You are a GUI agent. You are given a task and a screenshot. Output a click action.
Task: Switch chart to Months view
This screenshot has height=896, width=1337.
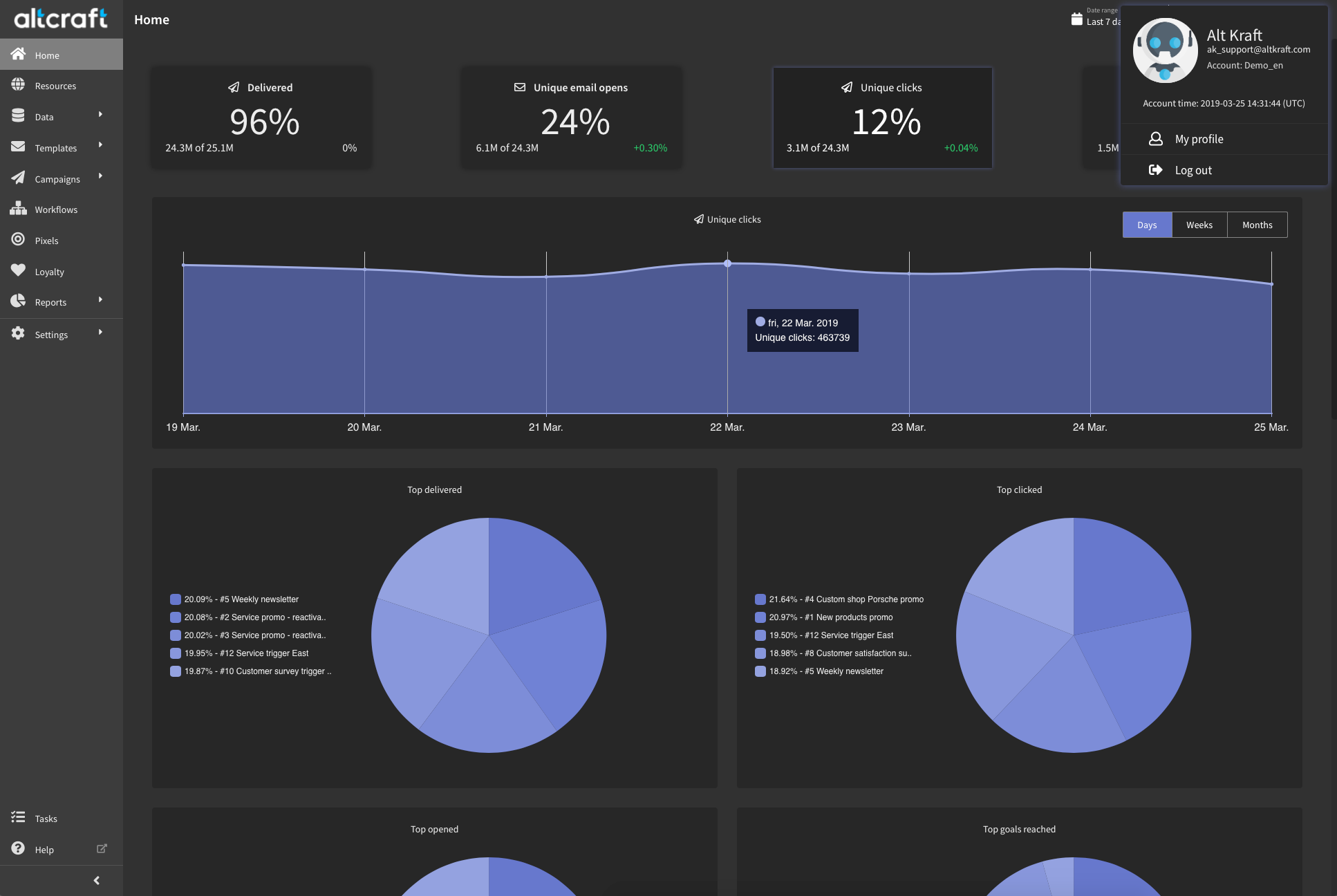1257,225
